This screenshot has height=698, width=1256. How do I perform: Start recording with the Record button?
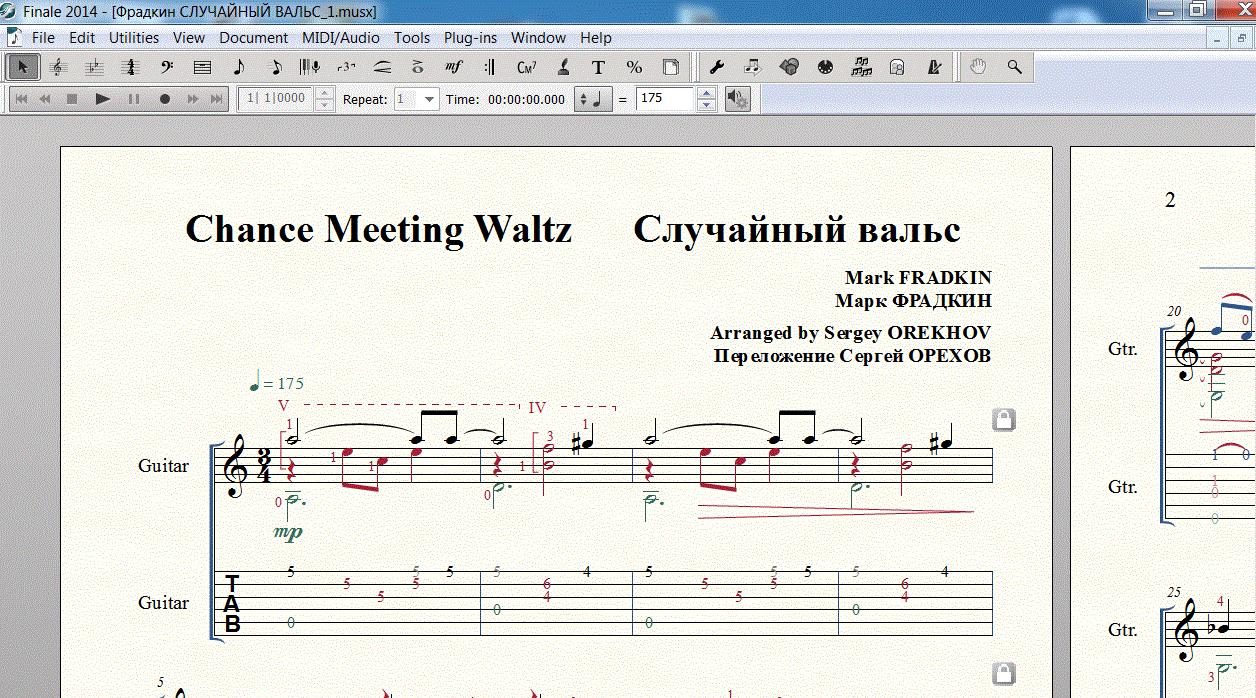click(x=165, y=99)
